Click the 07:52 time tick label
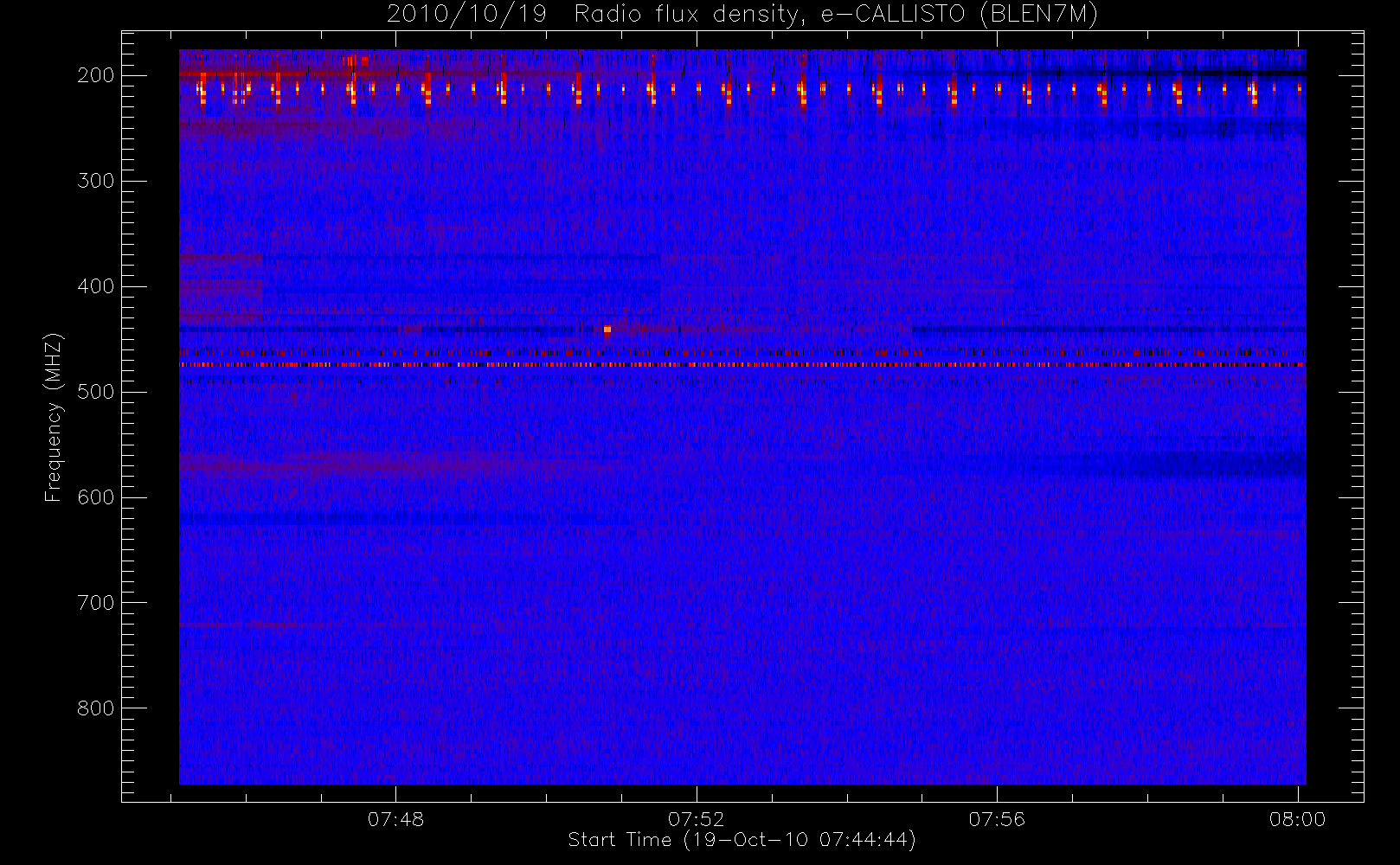 coord(696,819)
